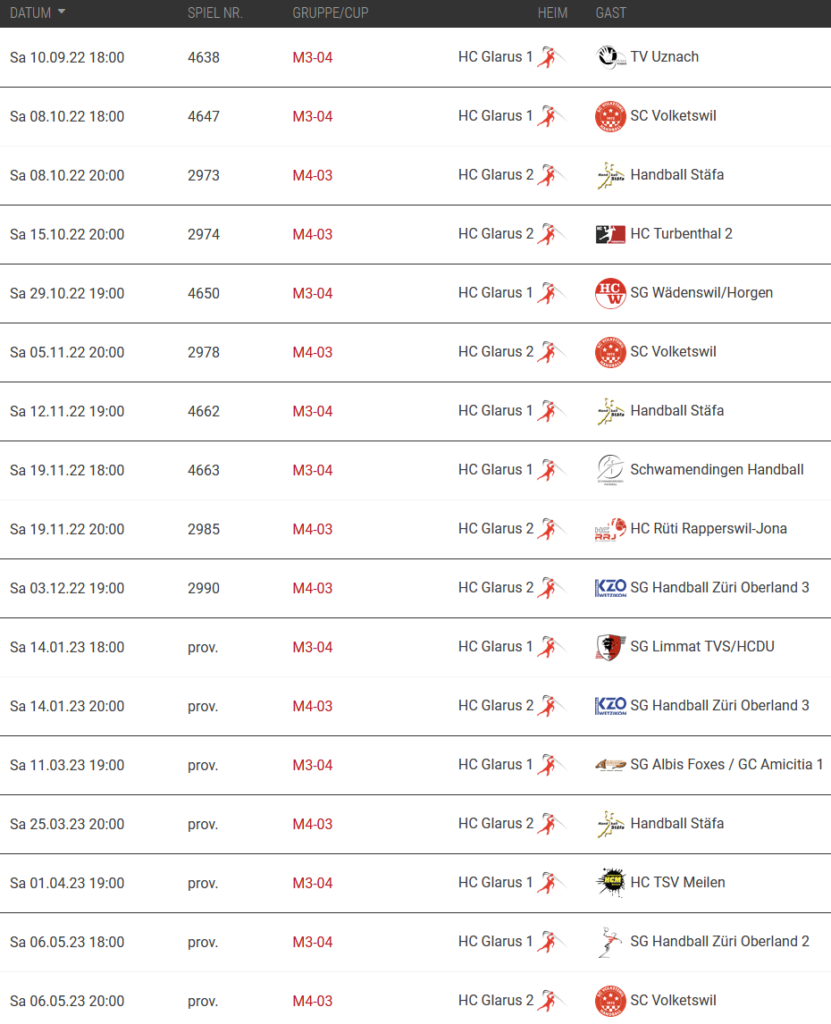Click SG Albis Foxes fox logo
The height and width of the screenshot is (1024, 831).
(x=611, y=765)
